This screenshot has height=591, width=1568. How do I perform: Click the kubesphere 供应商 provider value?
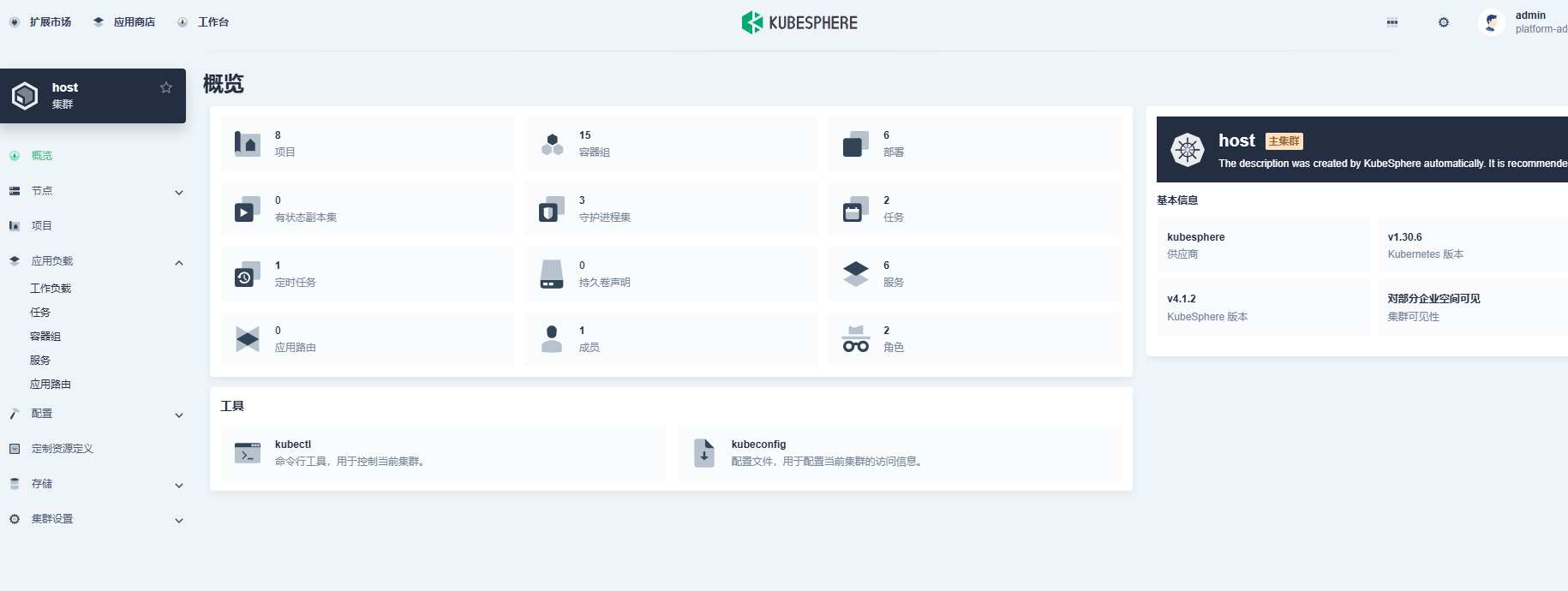click(x=1196, y=237)
